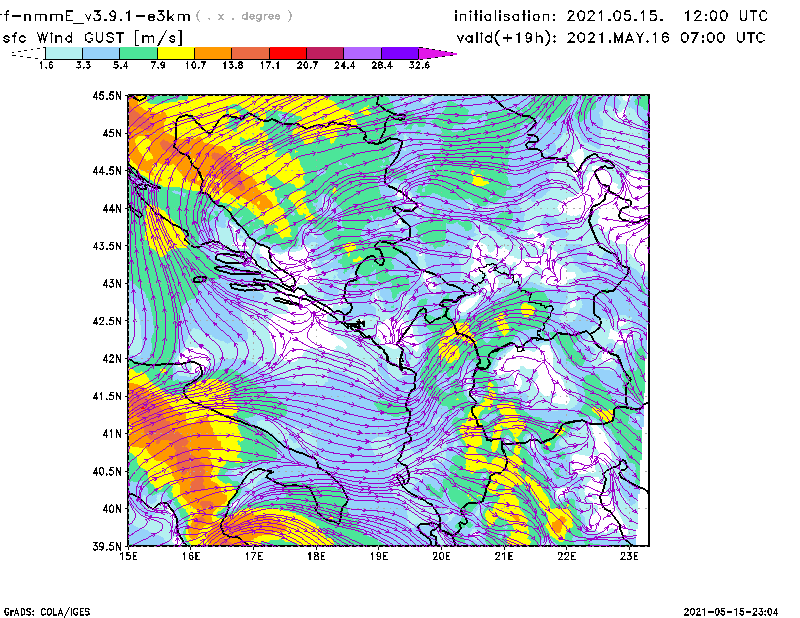Click the 15E longitude label

[x=128, y=556]
